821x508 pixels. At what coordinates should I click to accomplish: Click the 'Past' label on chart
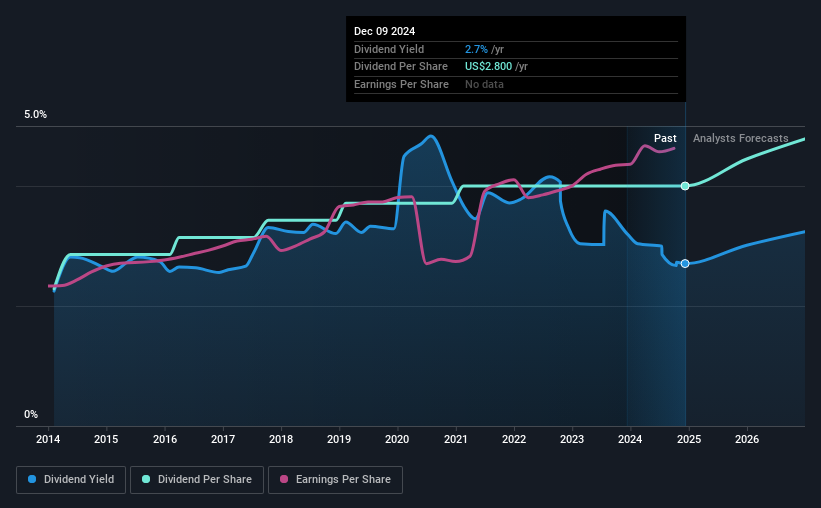tap(665, 138)
